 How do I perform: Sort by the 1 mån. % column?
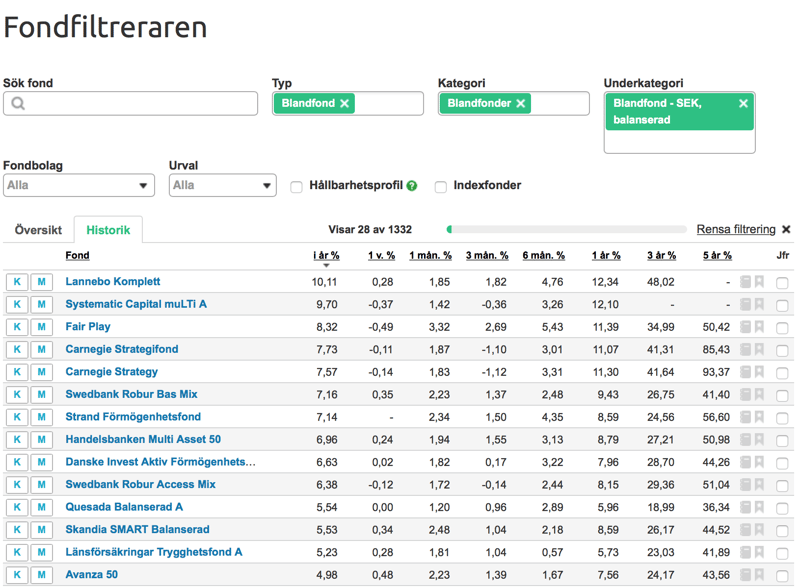[430, 255]
